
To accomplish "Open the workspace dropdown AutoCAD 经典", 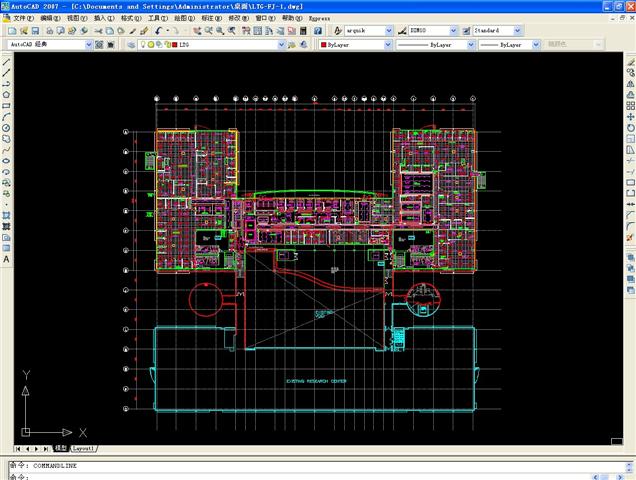I will [89, 45].
